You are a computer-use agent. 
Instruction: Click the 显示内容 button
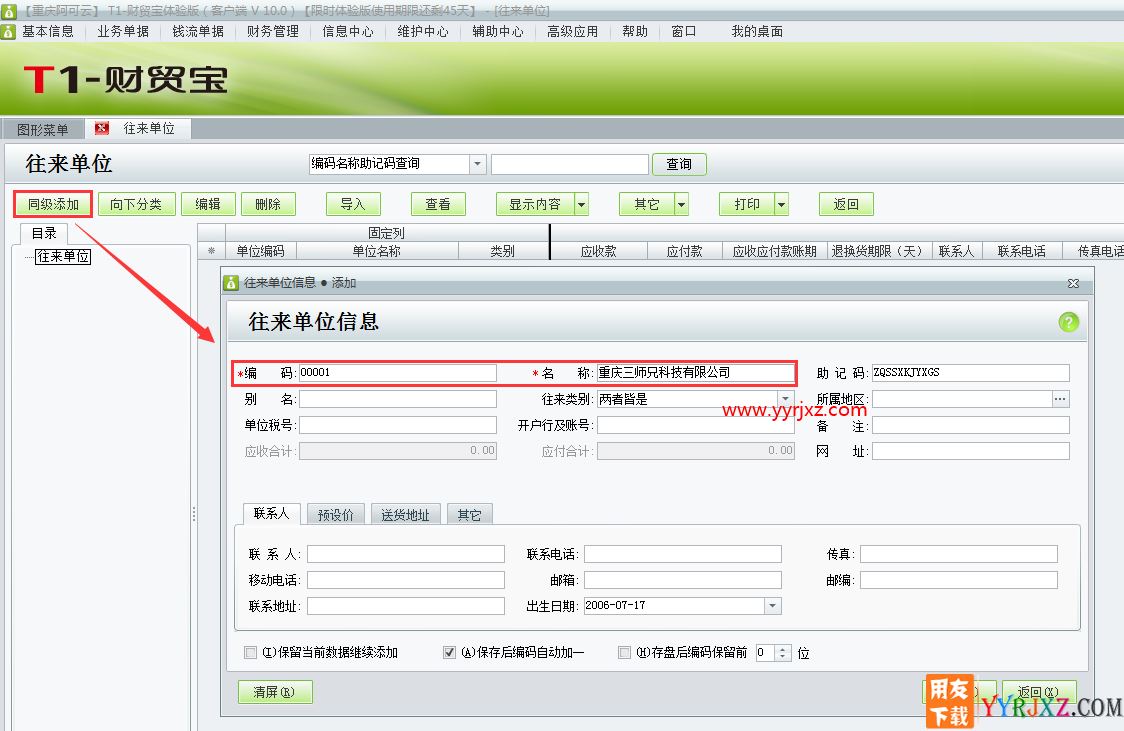(x=535, y=204)
